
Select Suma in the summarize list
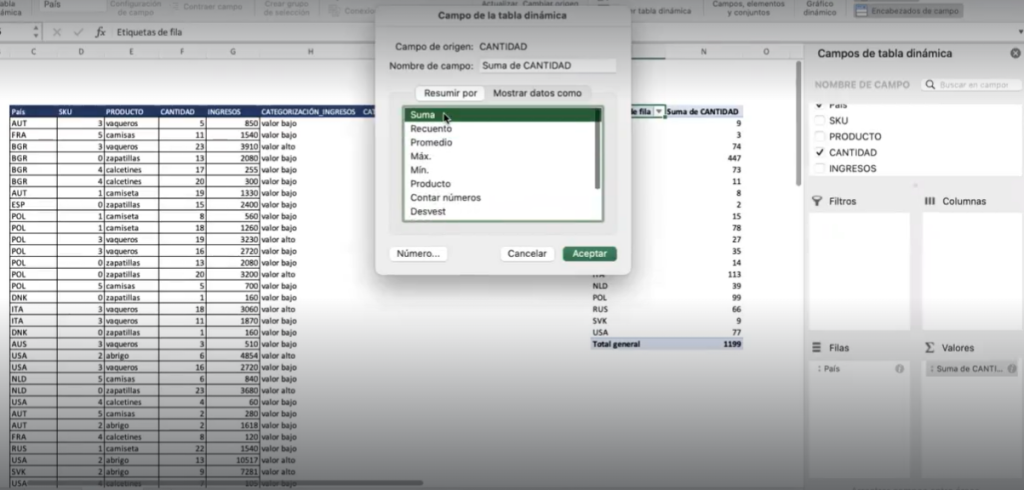click(500, 115)
